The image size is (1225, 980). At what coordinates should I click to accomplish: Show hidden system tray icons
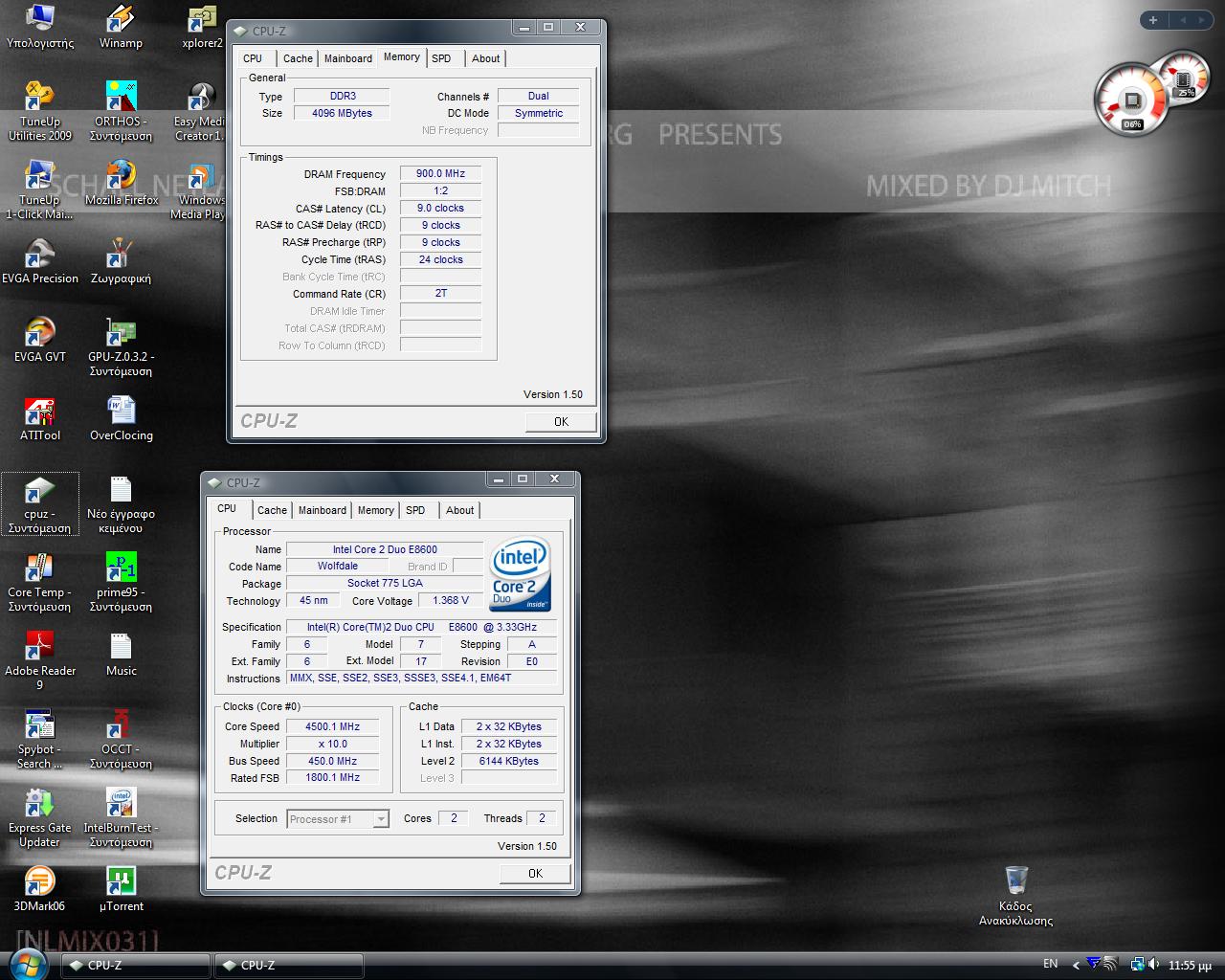coord(1076,965)
